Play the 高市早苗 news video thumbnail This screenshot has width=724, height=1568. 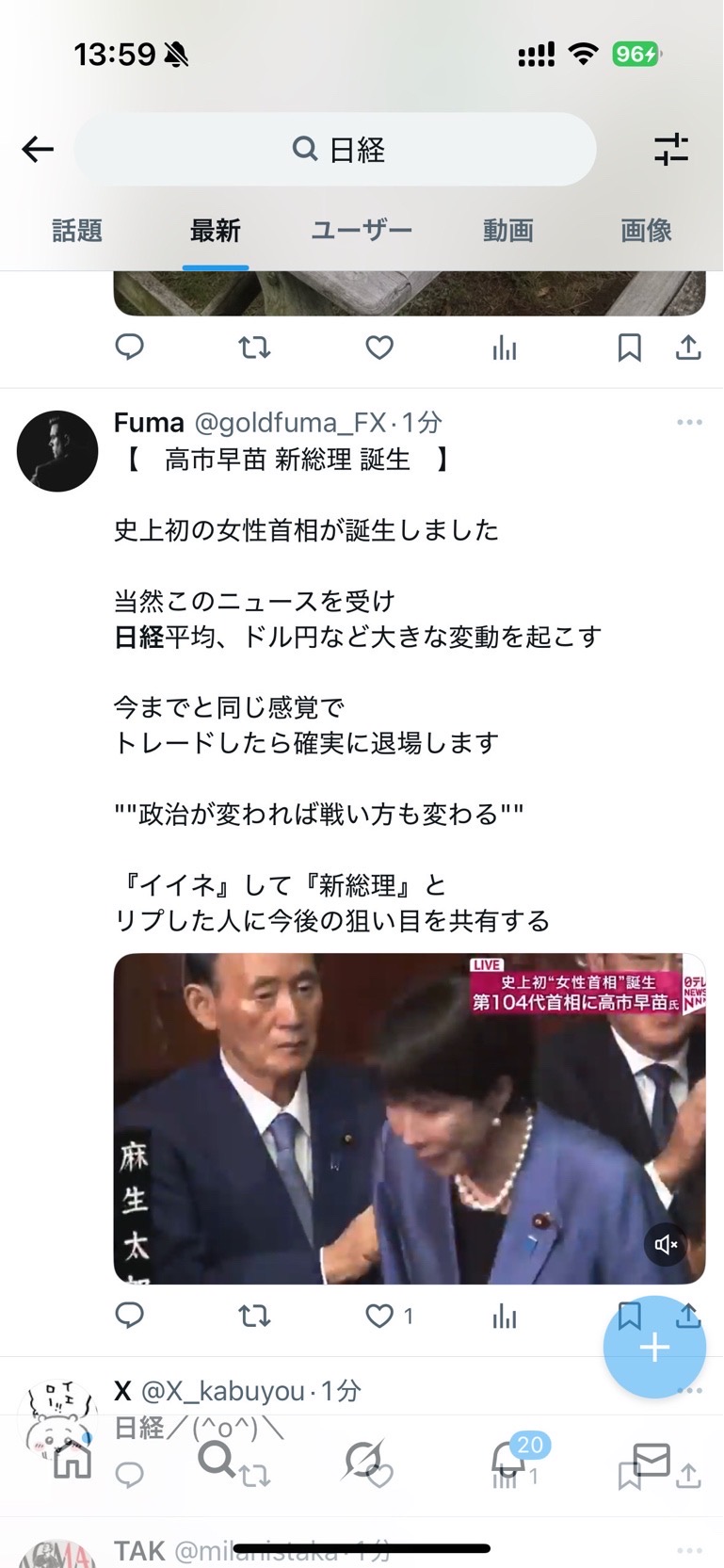tap(410, 1119)
